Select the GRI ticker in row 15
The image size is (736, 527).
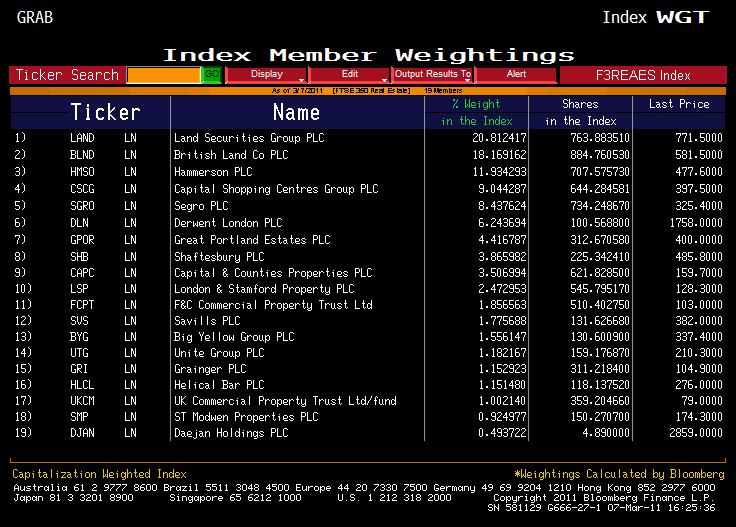pos(79,369)
